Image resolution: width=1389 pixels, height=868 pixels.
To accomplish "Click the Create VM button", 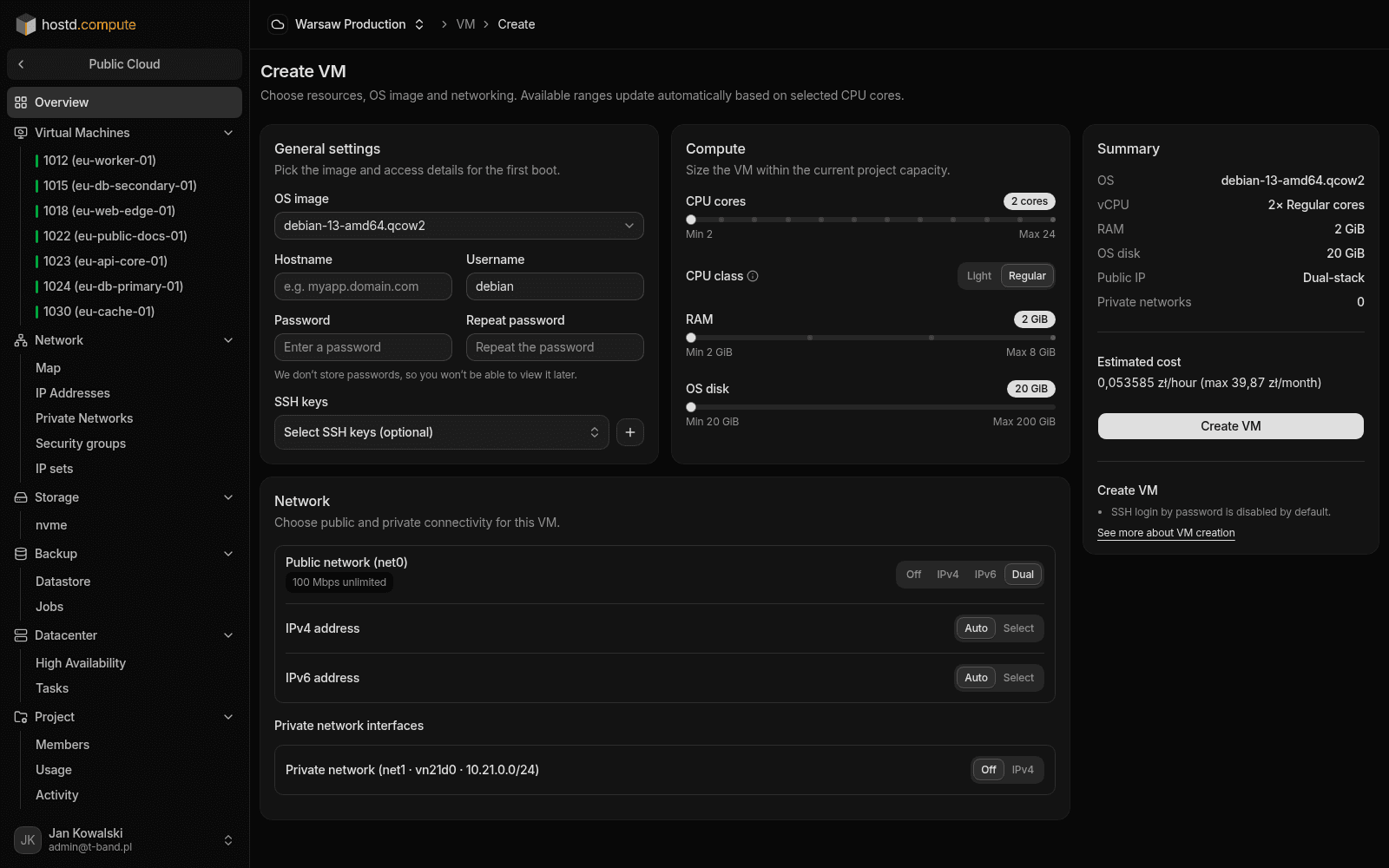I will click(1231, 426).
